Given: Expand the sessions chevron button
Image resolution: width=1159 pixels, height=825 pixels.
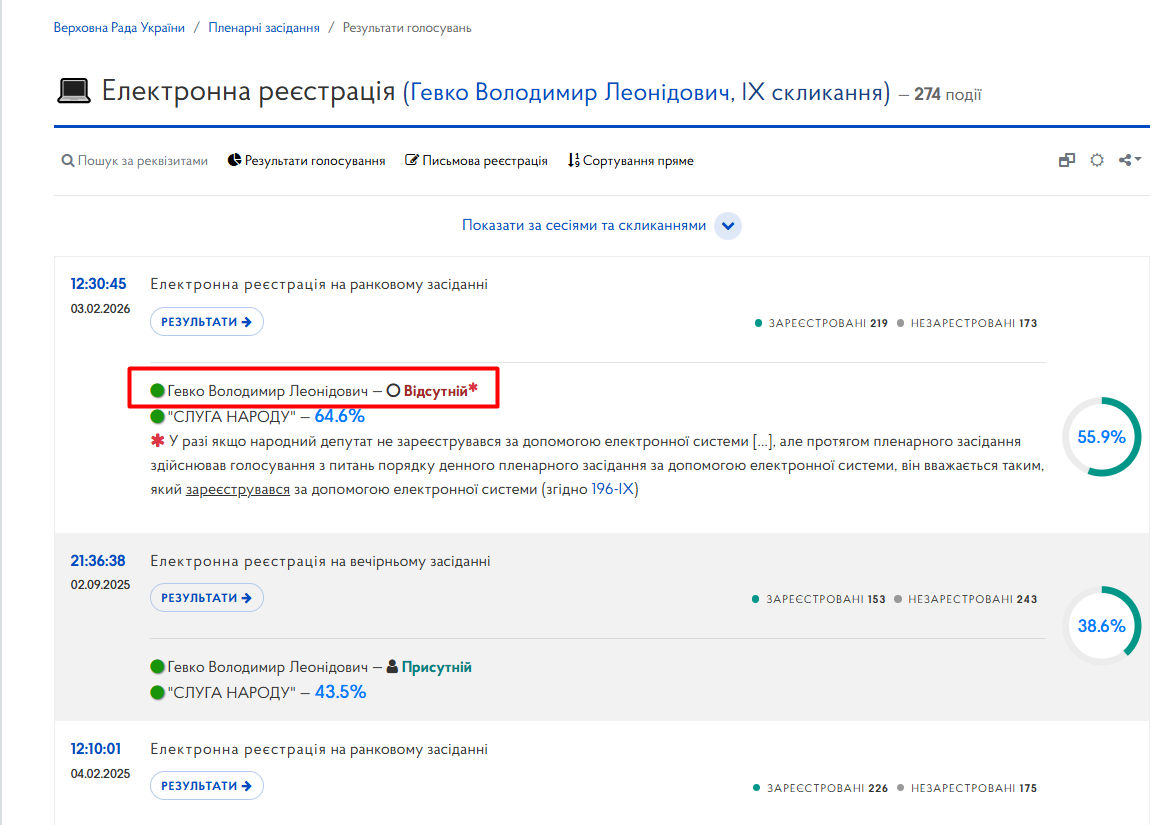Looking at the screenshot, I should coord(728,225).
